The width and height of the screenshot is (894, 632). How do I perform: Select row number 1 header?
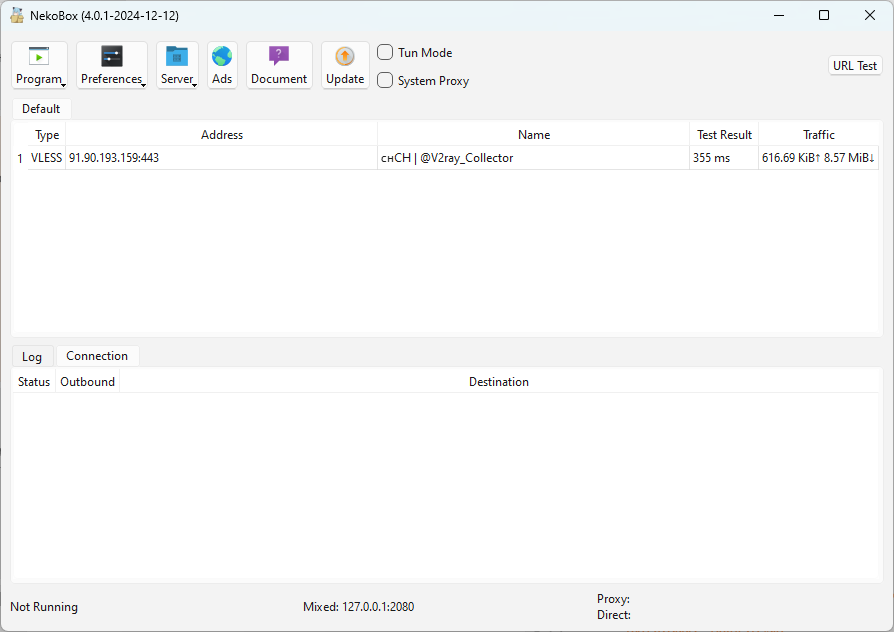coord(20,158)
